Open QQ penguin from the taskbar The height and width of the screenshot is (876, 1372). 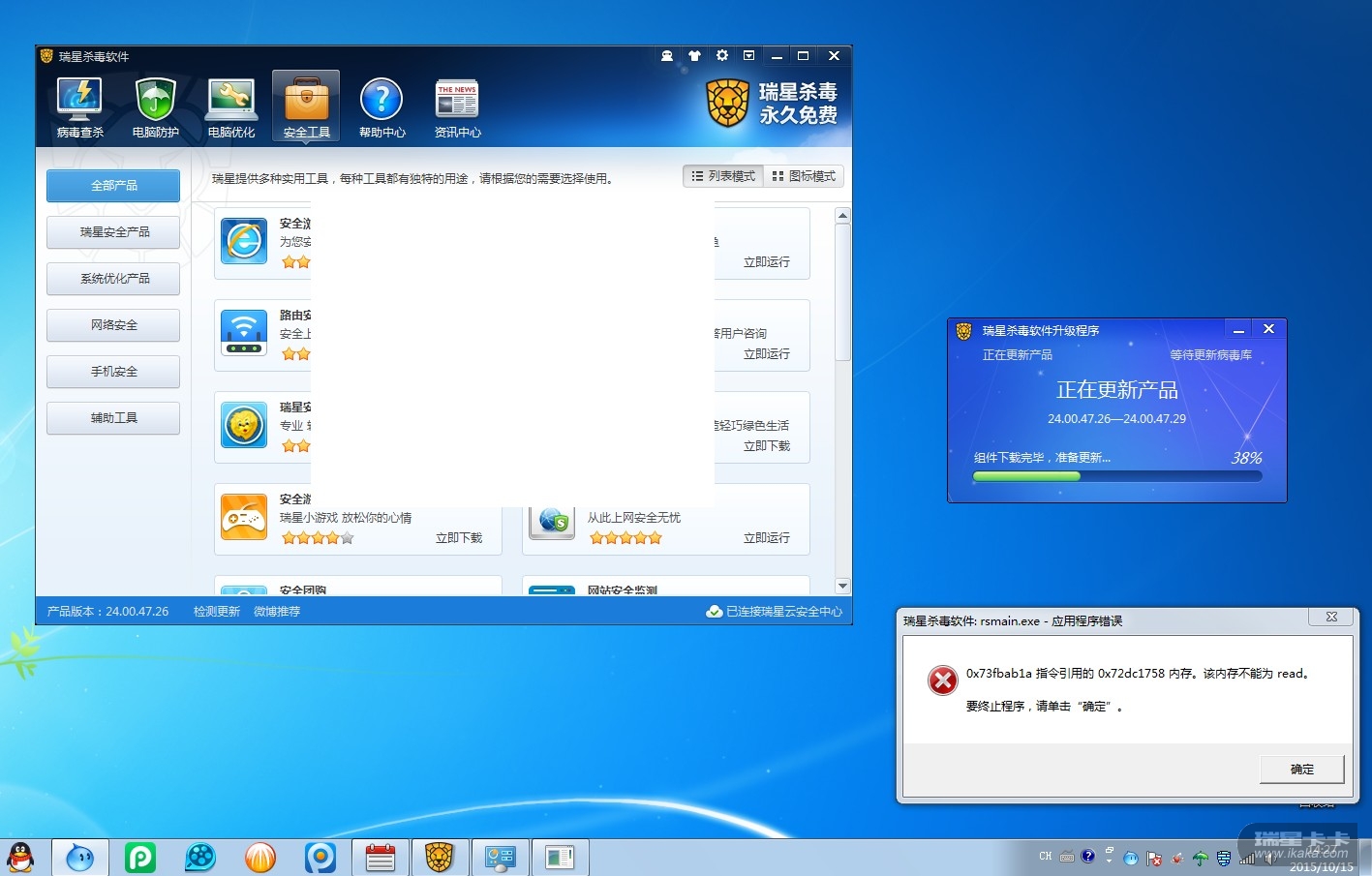tap(20, 858)
